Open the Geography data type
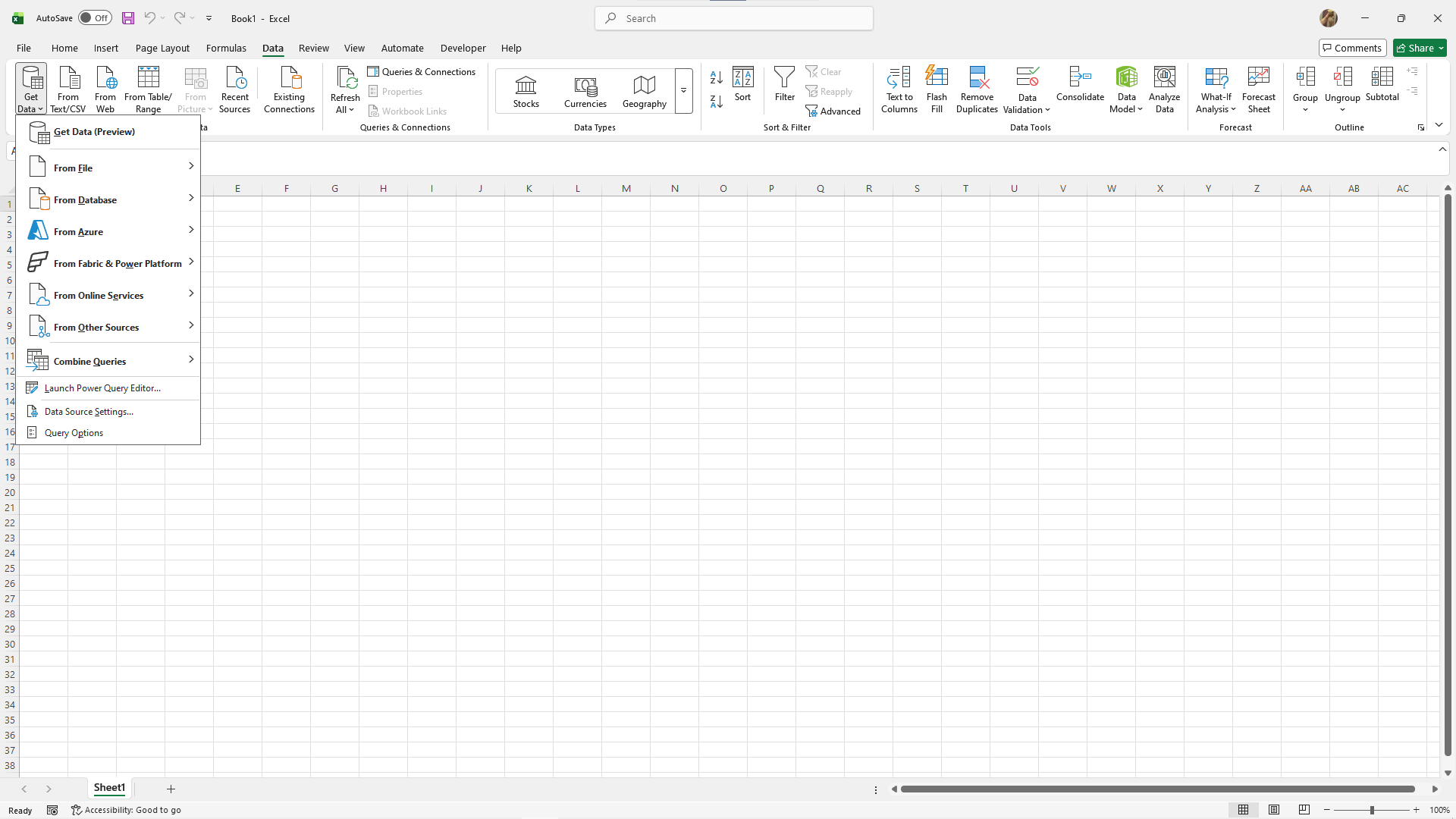The image size is (1456, 819). pyautogui.click(x=644, y=90)
